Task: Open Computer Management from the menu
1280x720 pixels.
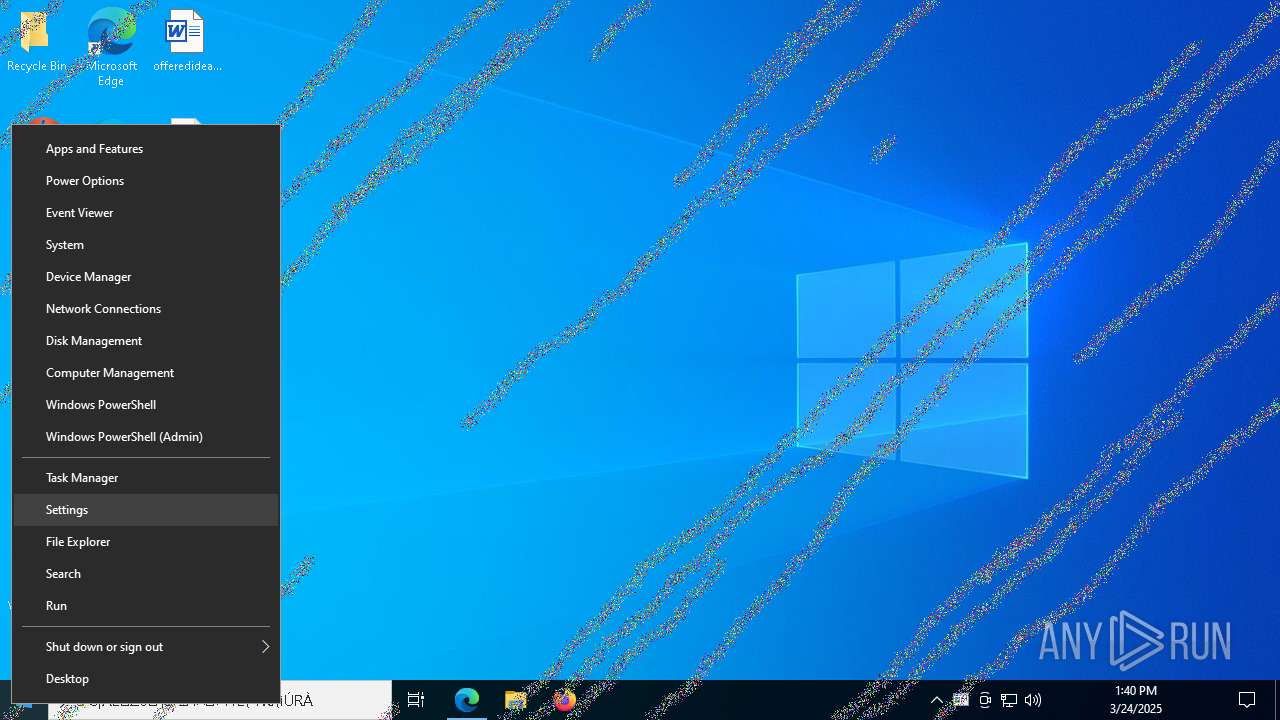Action: [x=146, y=373]
